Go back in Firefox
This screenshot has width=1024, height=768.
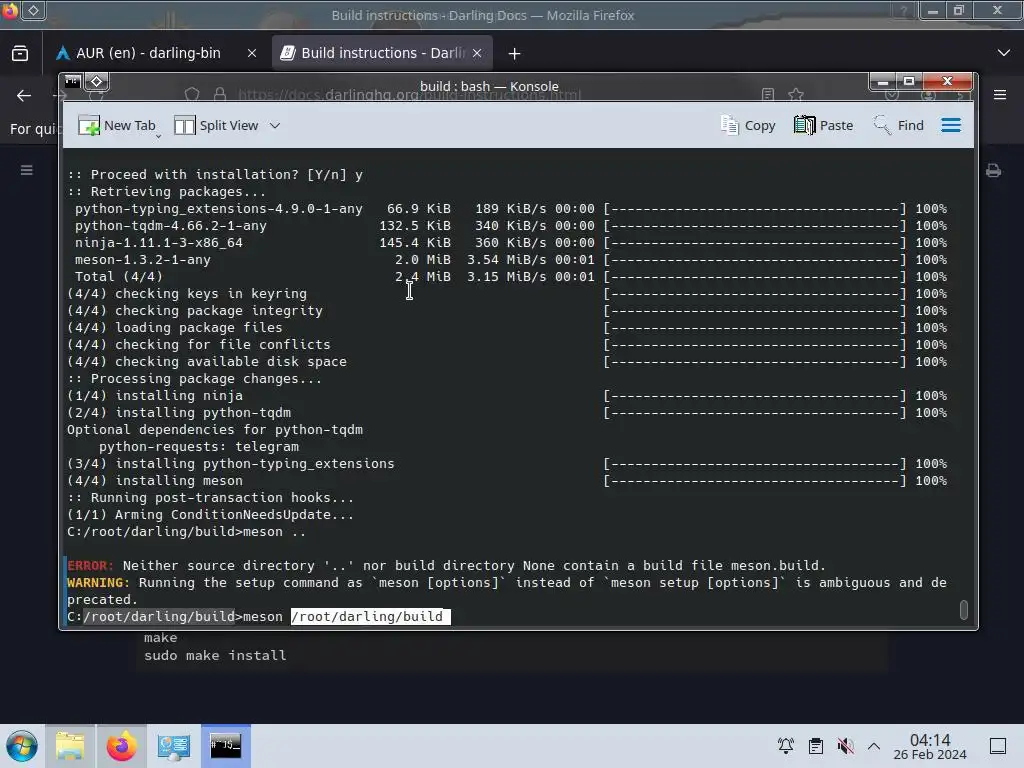click(x=24, y=95)
